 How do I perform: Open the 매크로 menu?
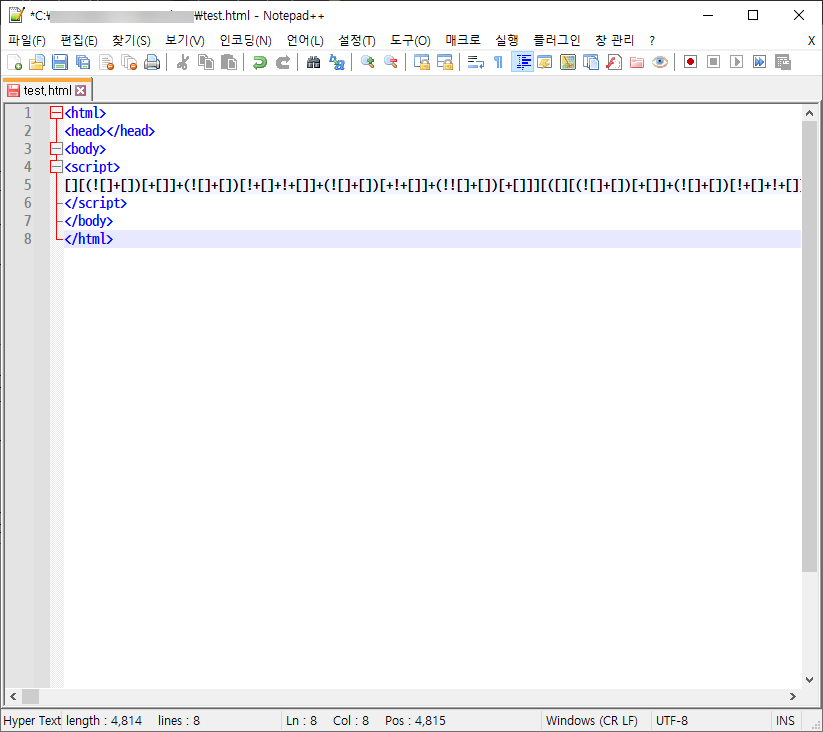tap(463, 40)
